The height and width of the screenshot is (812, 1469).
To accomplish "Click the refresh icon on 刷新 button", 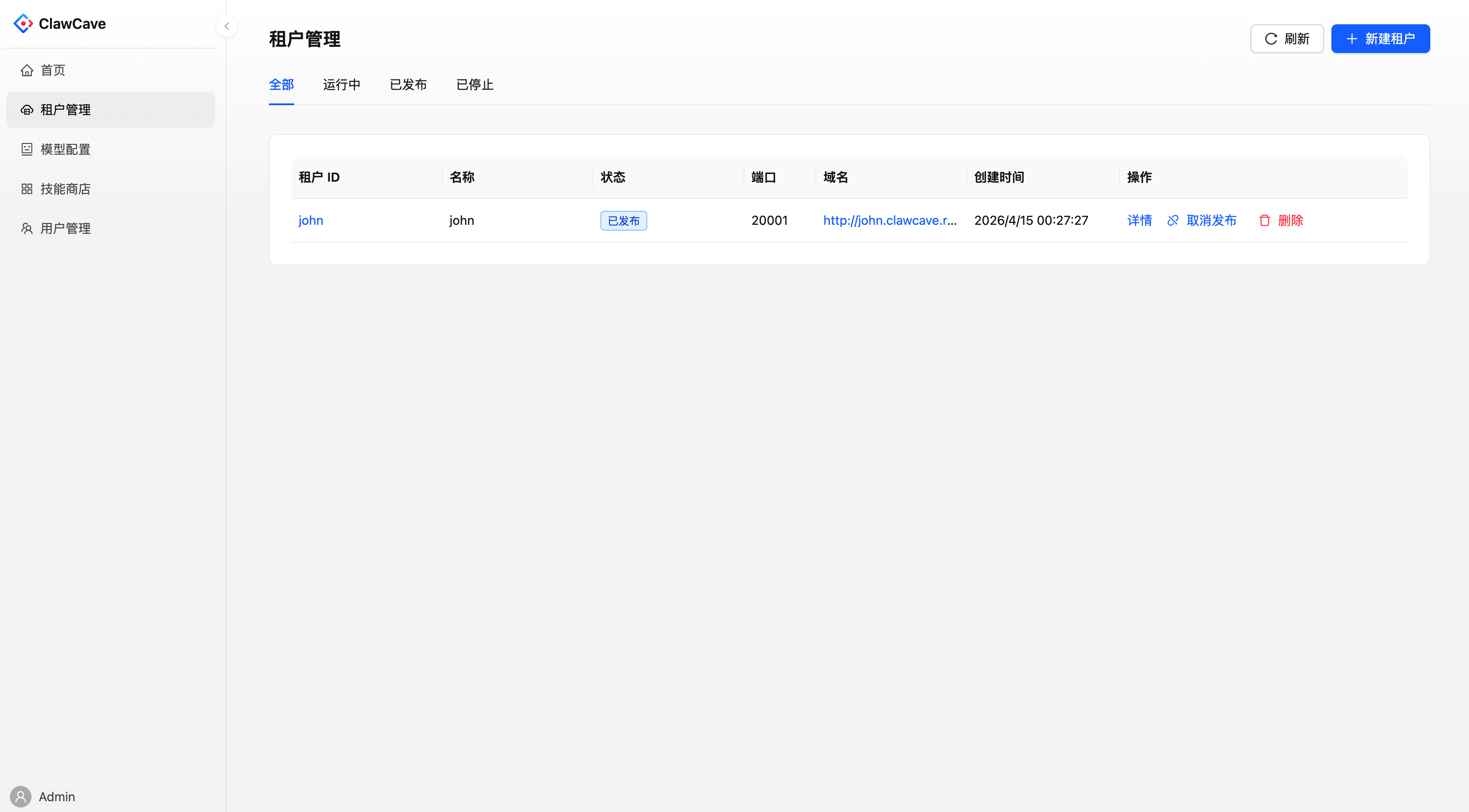I will (x=1271, y=39).
